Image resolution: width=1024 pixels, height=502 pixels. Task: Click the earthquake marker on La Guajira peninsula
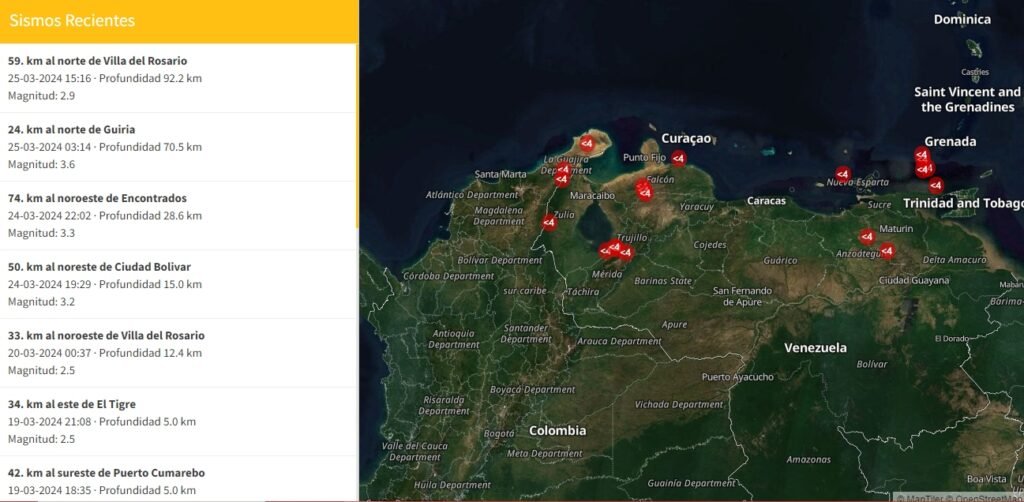click(587, 144)
